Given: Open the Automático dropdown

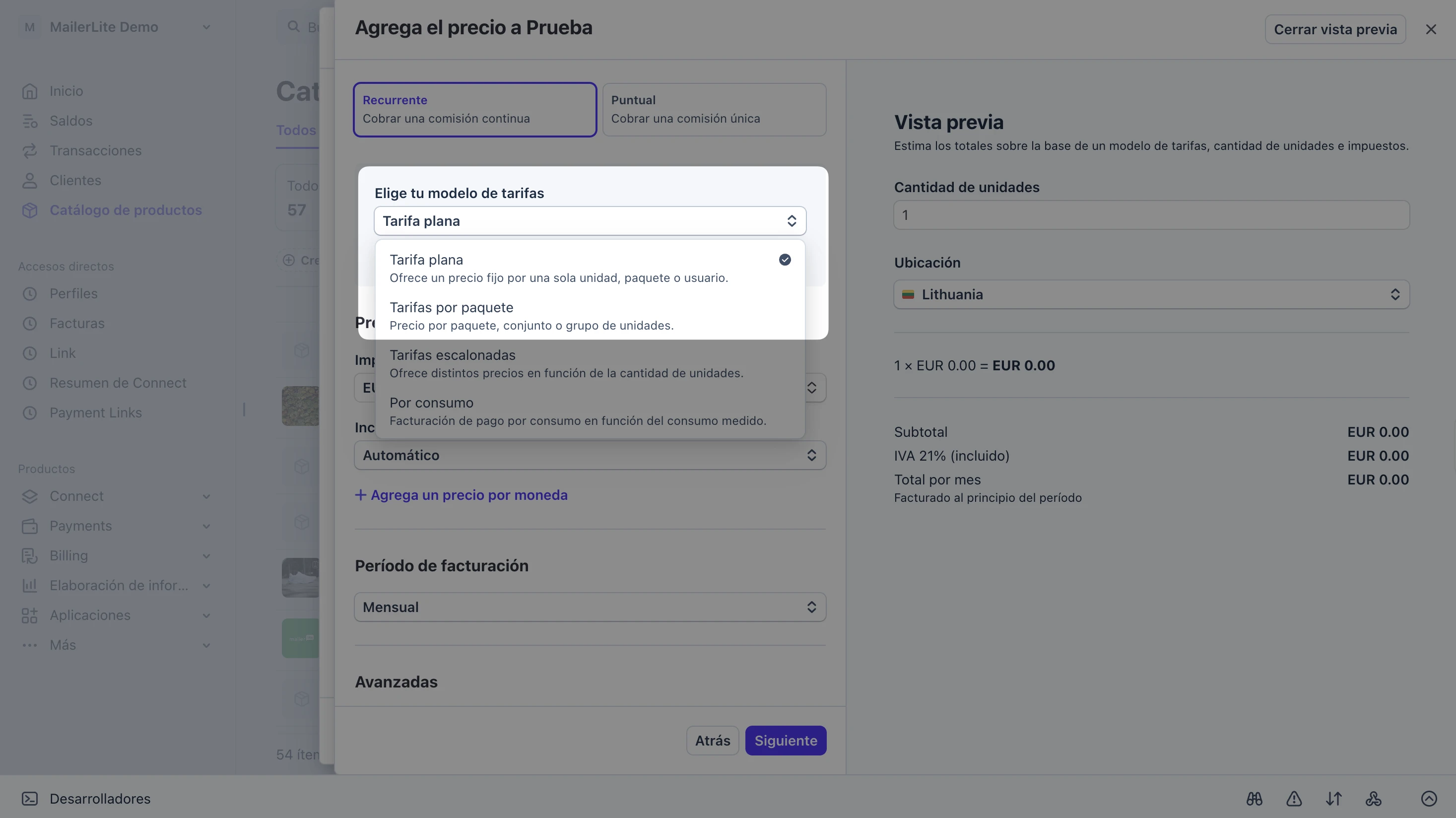Looking at the screenshot, I should [590, 455].
